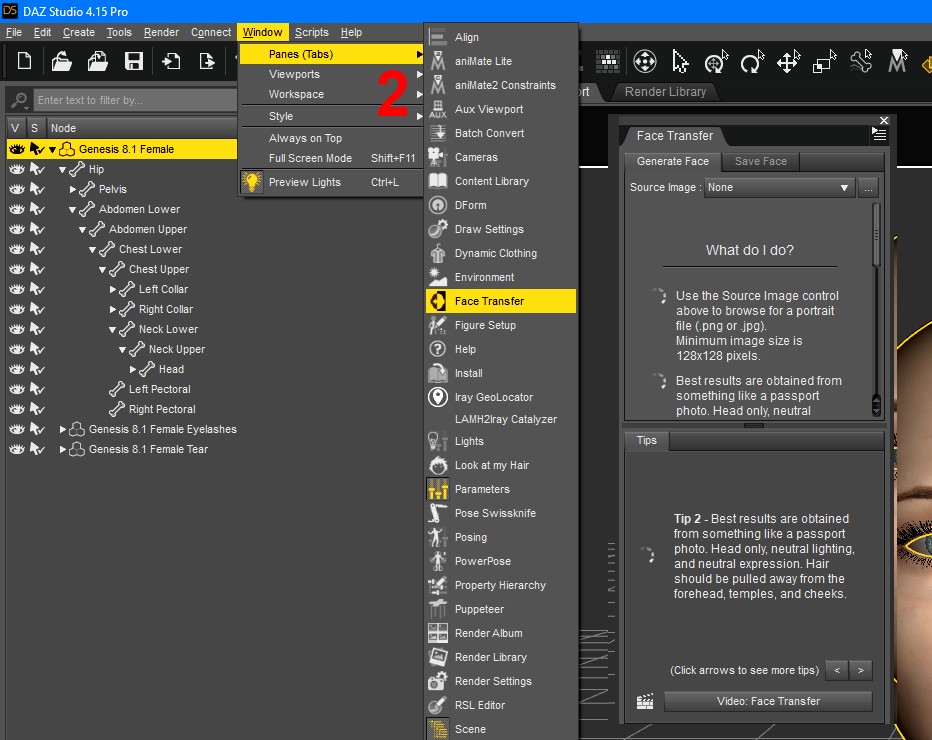Open Face Transfer pane options menu
Screen dimensions: 932x740
click(x=879, y=135)
